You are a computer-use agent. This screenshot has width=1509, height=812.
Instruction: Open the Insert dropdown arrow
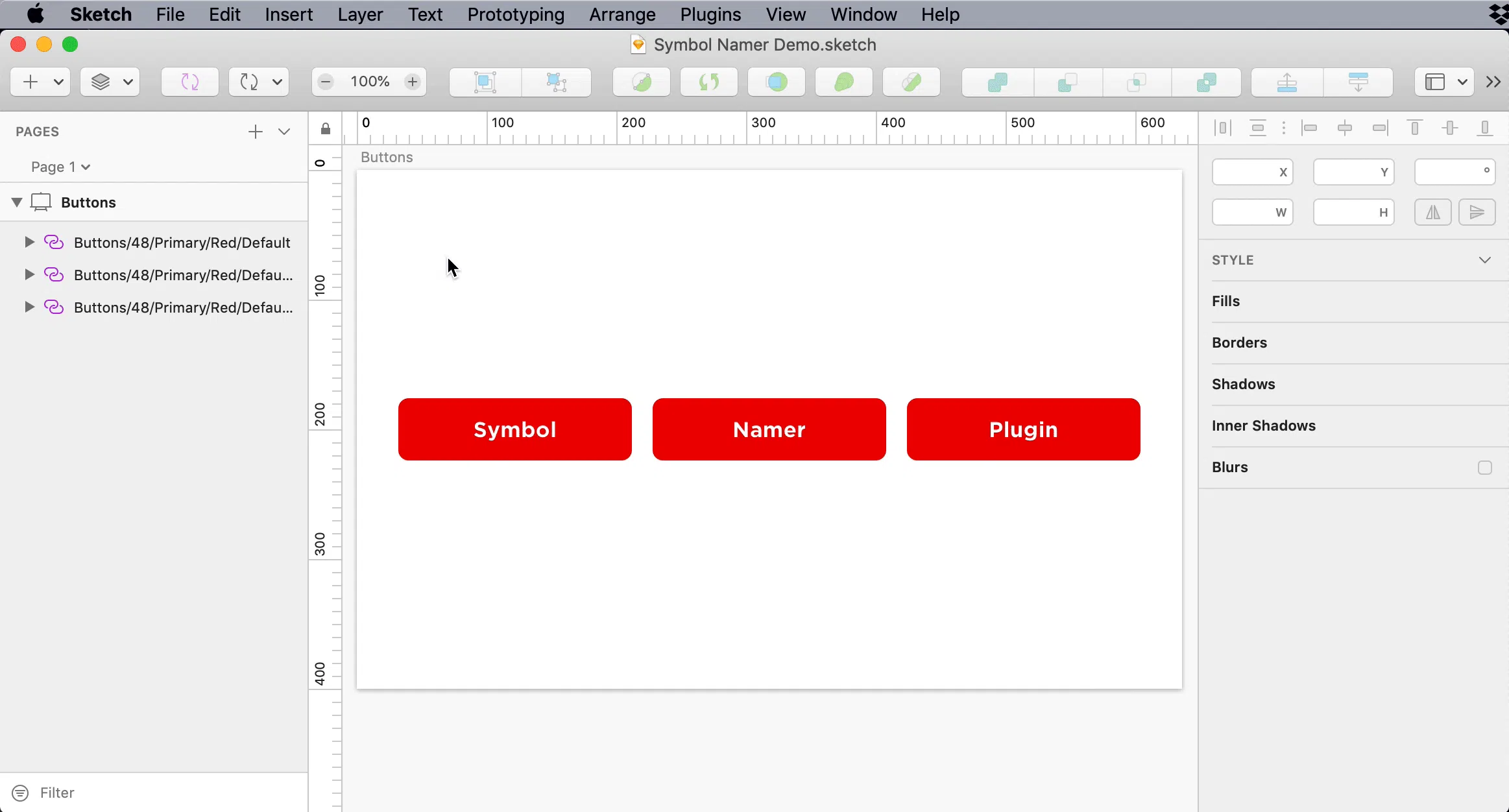[x=58, y=82]
